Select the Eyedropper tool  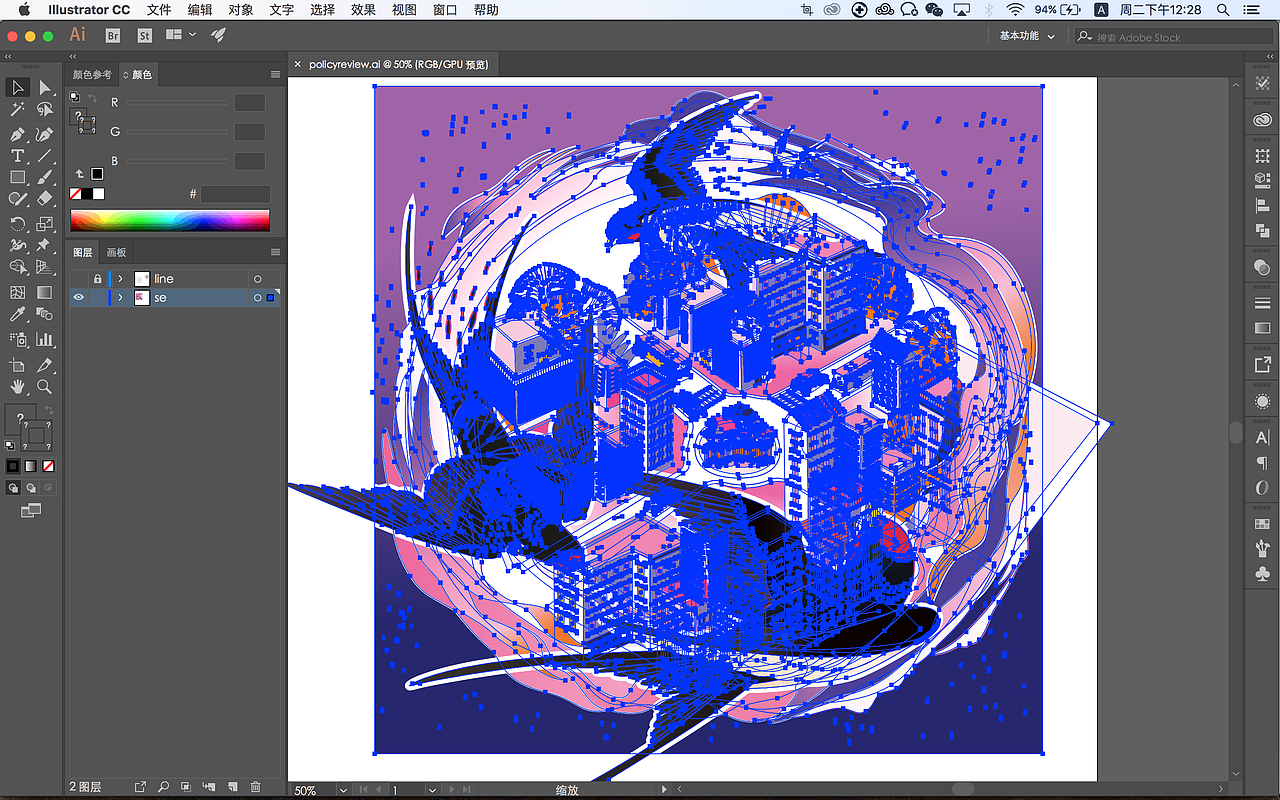pos(17,315)
